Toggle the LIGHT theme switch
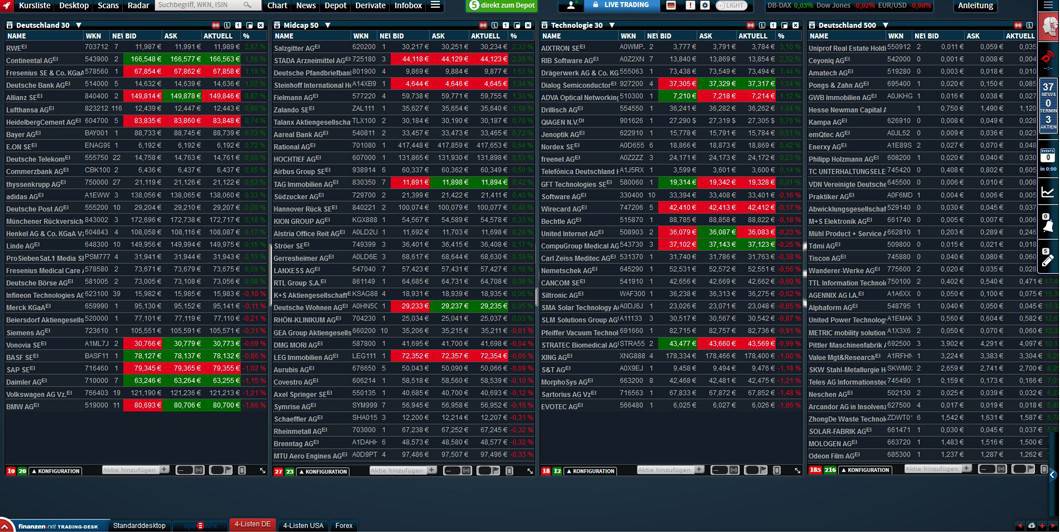Image resolution: width=1060 pixels, height=532 pixels. click(x=732, y=6)
